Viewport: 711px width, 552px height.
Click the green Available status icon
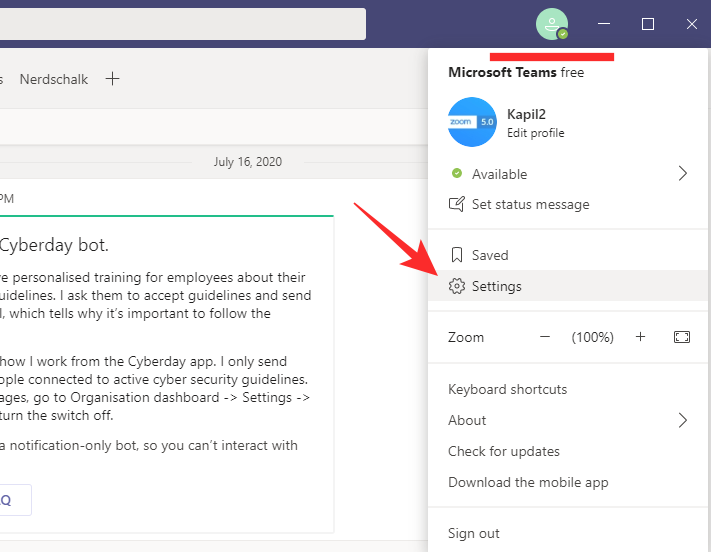(457, 174)
